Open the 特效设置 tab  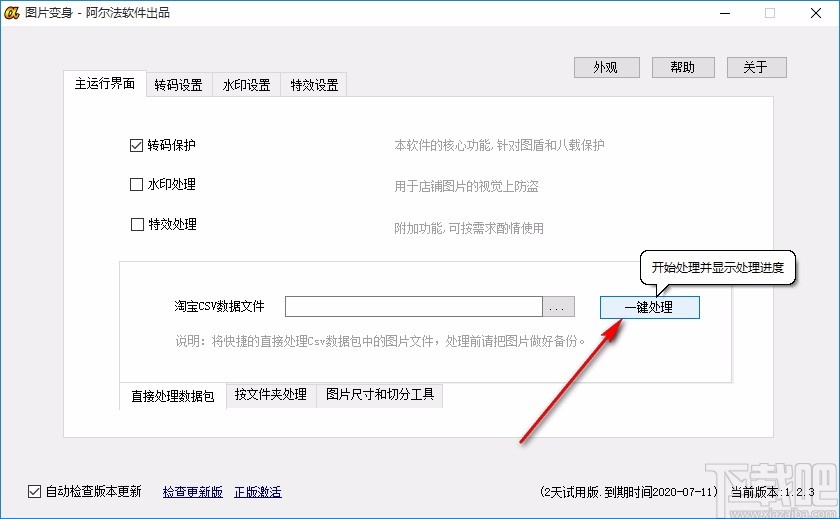click(x=314, y=85)
